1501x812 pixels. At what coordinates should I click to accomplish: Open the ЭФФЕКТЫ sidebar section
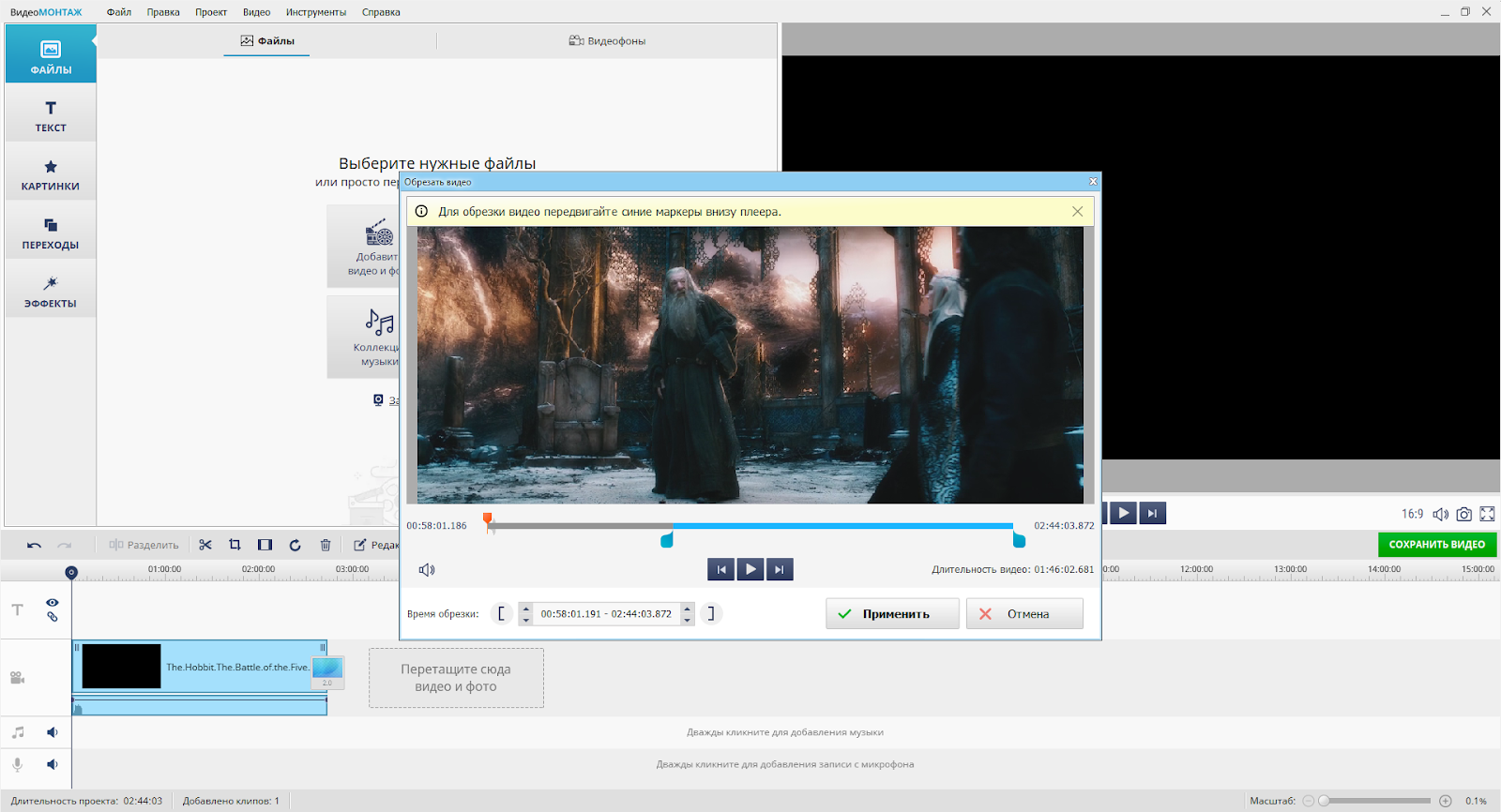[x=51, y=291]
